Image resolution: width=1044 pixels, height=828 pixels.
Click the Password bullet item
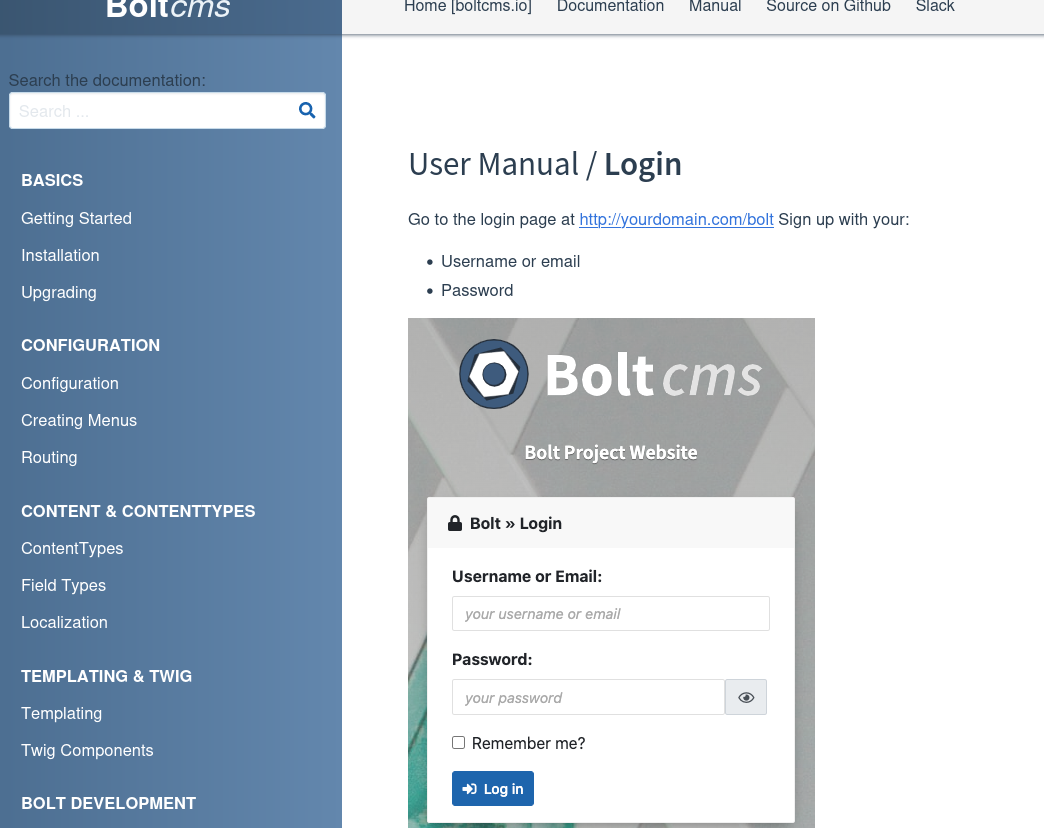coord(477,291)
